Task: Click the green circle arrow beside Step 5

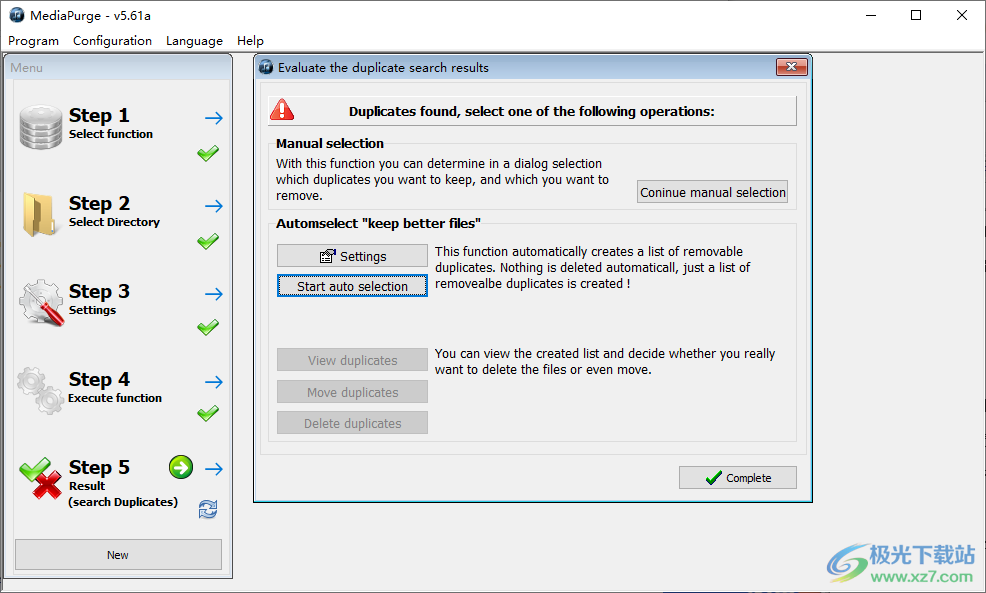Action: (181, 467)
